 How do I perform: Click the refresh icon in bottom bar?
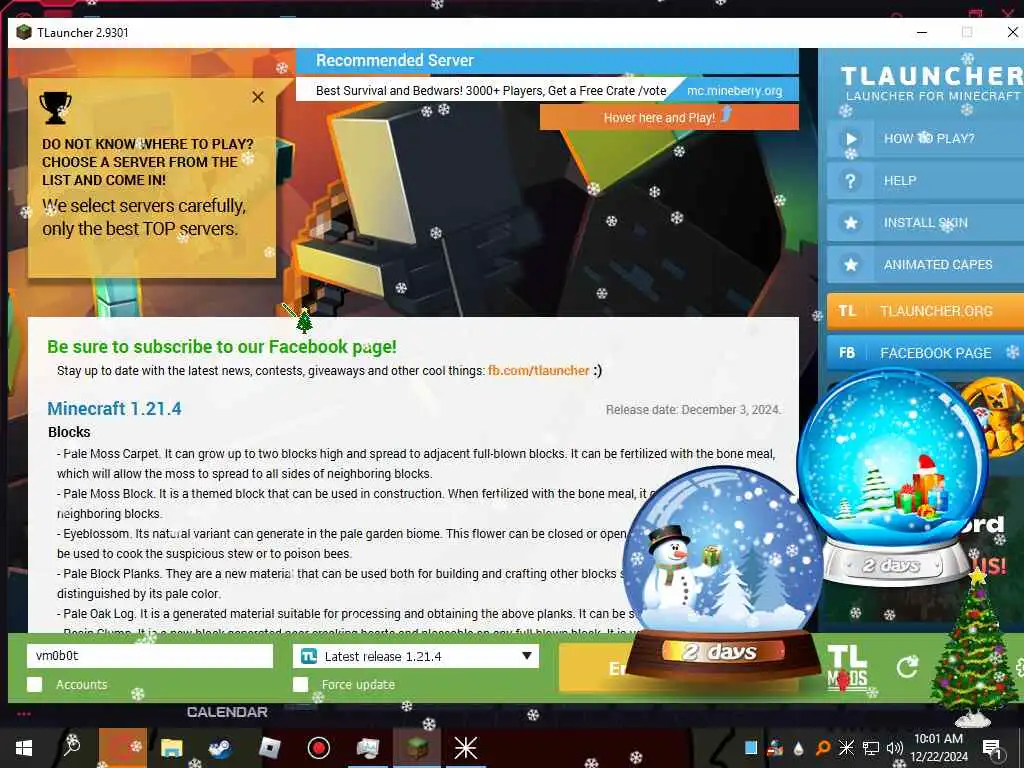tap(907, 667)
